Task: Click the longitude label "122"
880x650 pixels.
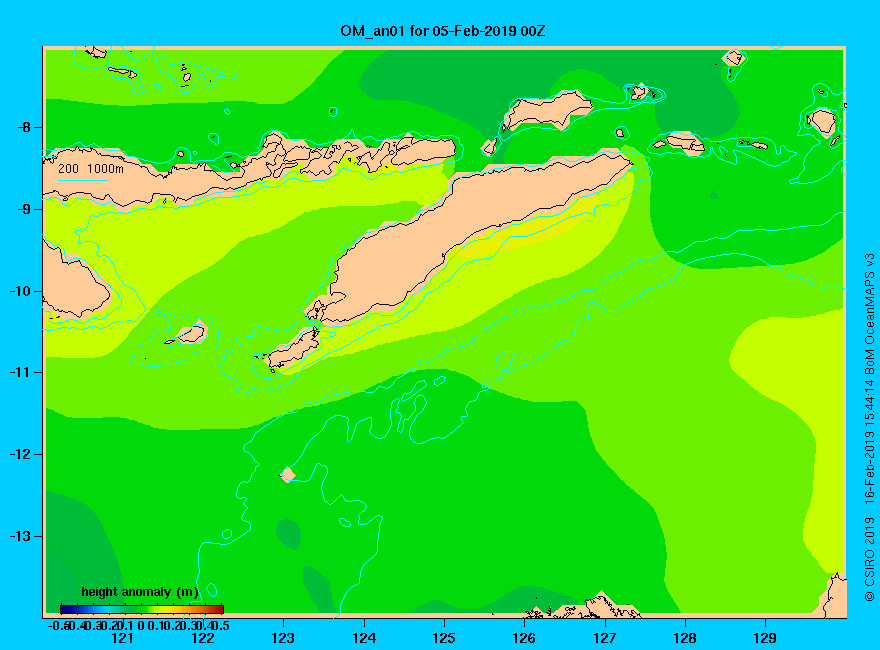Action: click(203, 638)
